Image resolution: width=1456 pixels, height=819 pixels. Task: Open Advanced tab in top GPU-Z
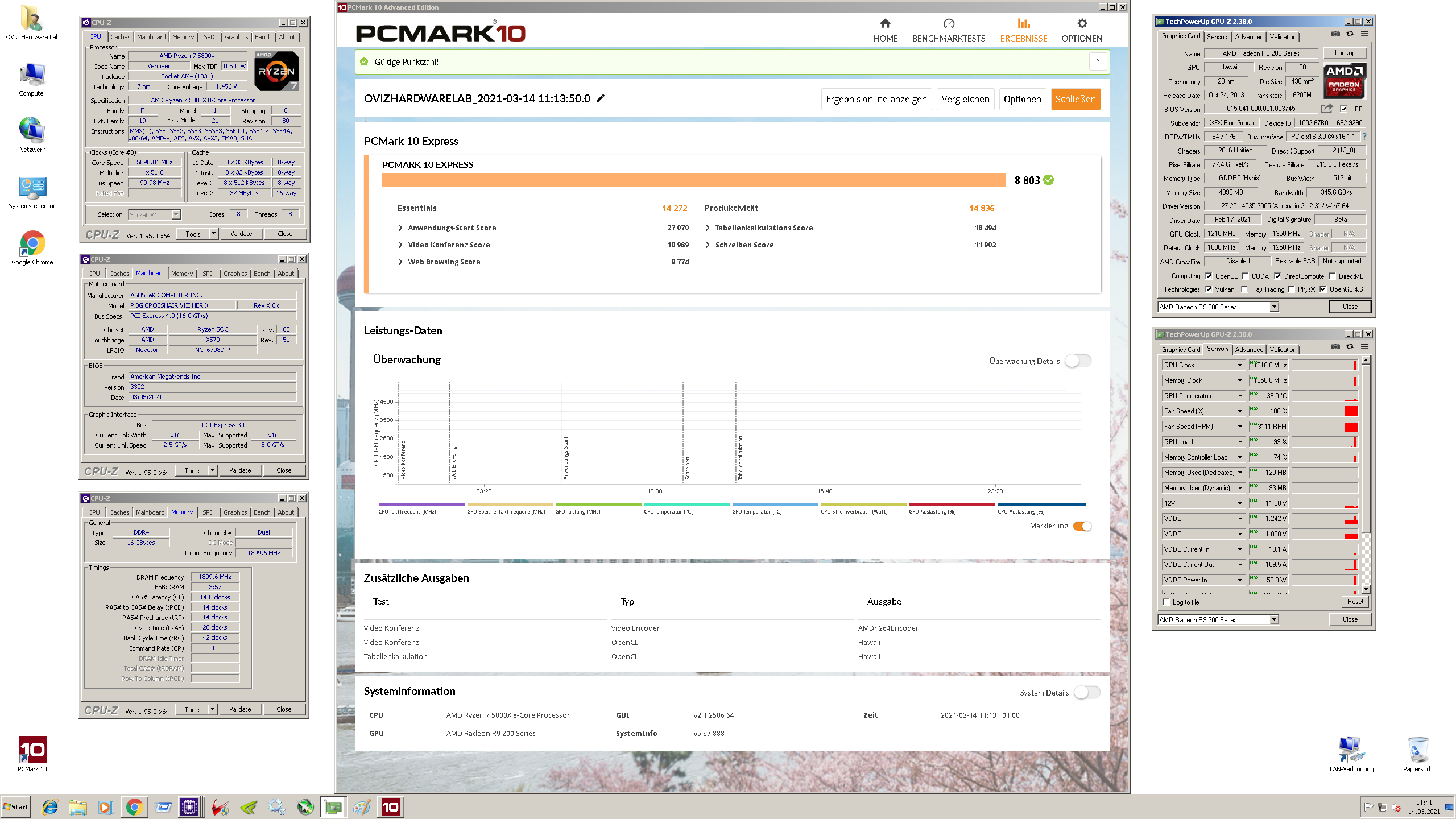1249,37
